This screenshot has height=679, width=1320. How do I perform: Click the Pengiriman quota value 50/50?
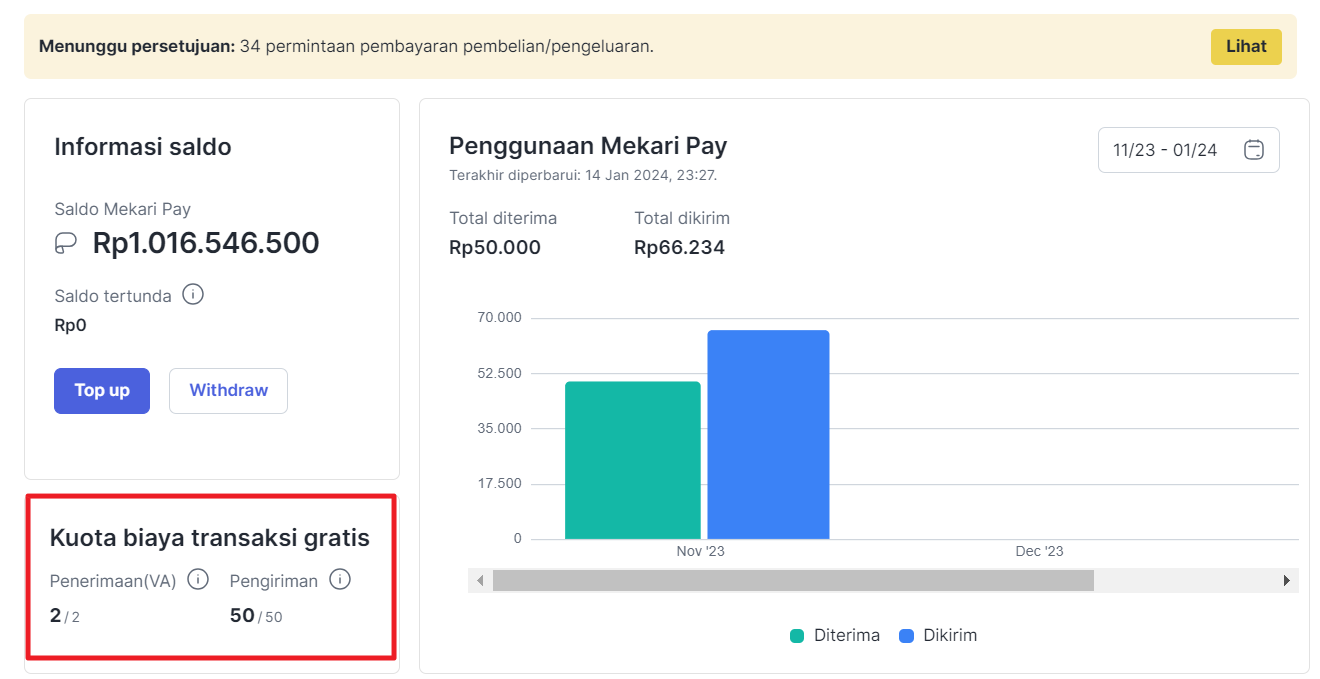point(256,616)
